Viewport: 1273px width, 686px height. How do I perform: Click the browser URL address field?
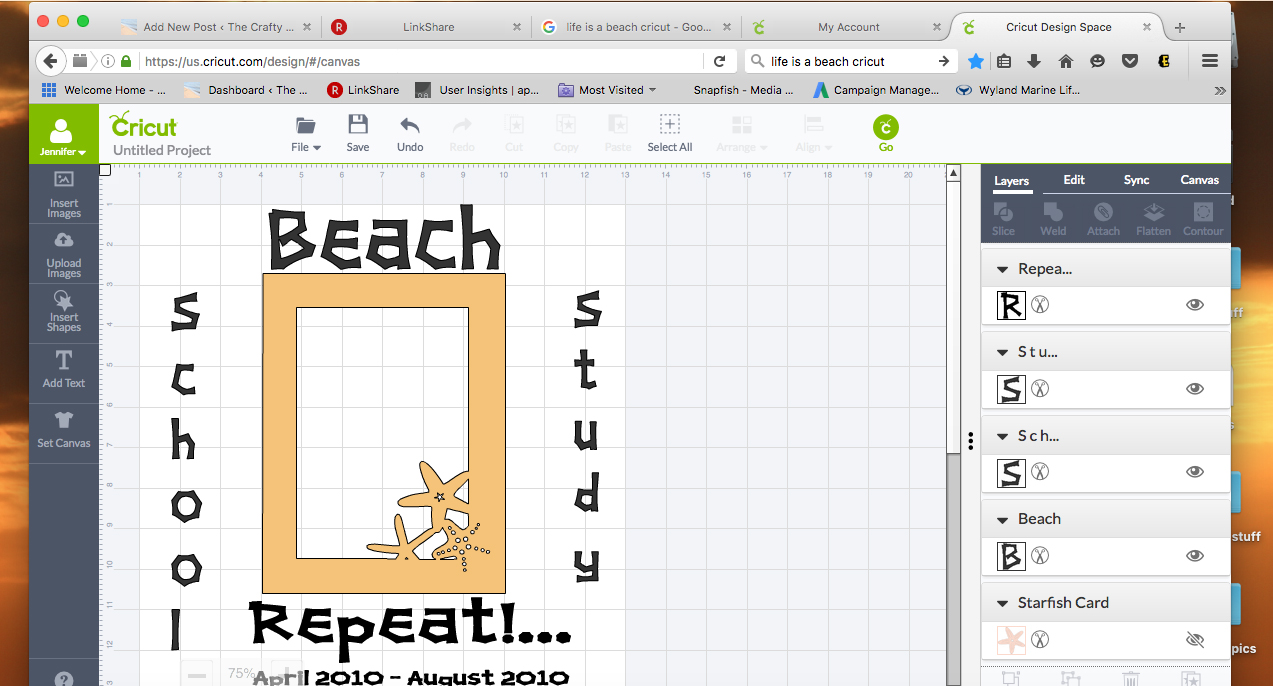[420, 61]
